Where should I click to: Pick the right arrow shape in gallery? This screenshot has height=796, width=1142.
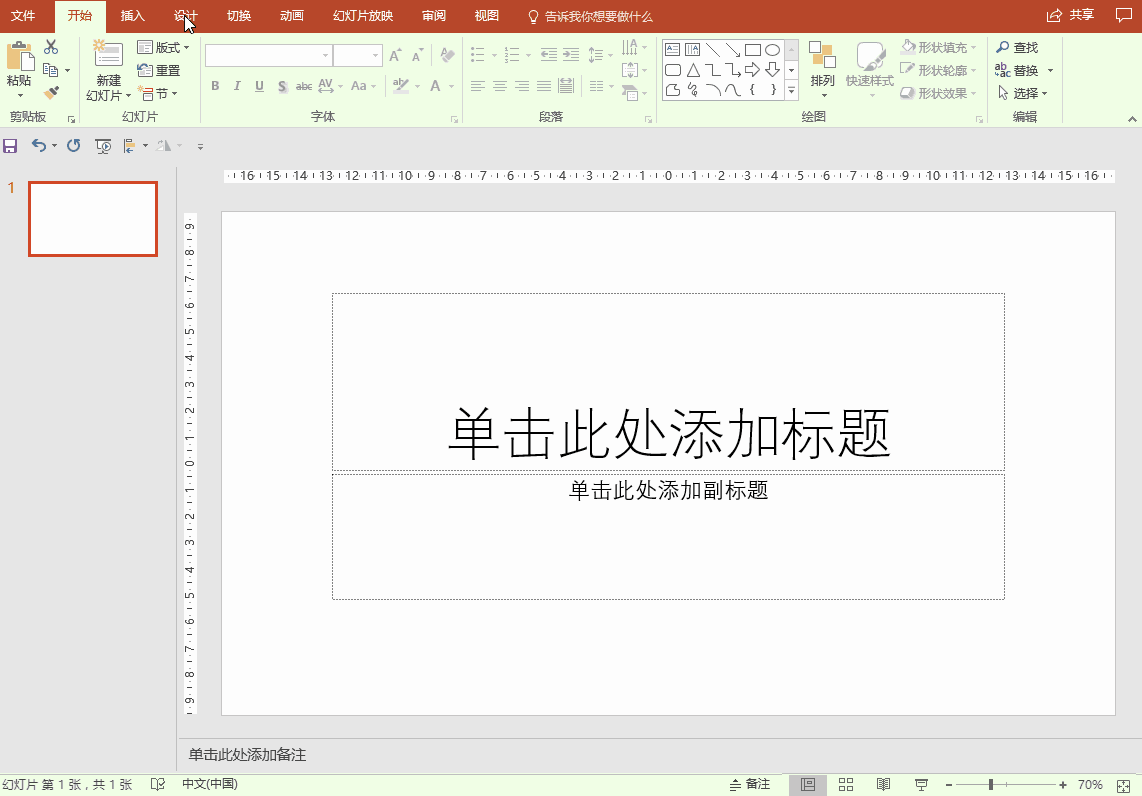(x=752, y=70)
